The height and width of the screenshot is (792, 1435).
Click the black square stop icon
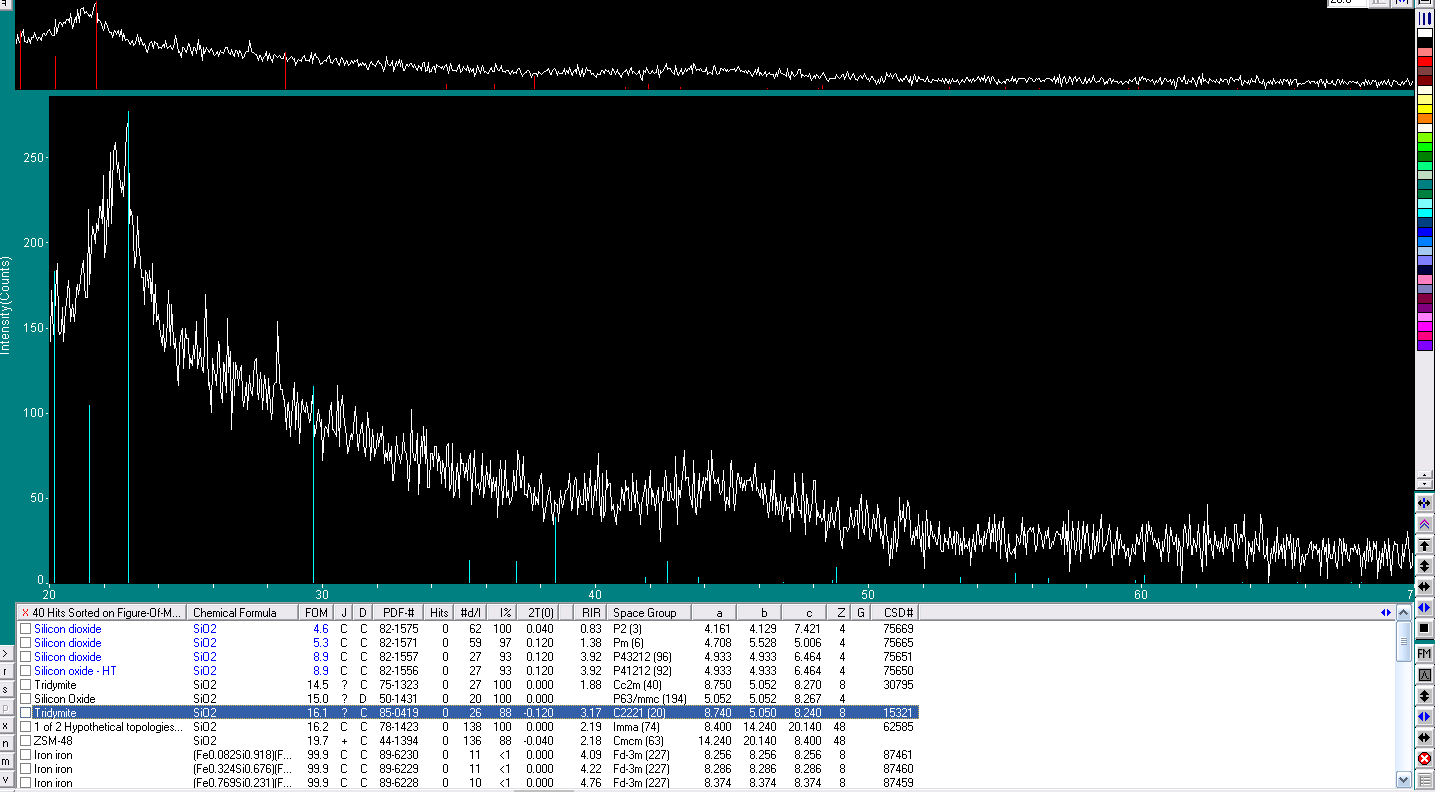[1424, 628]
